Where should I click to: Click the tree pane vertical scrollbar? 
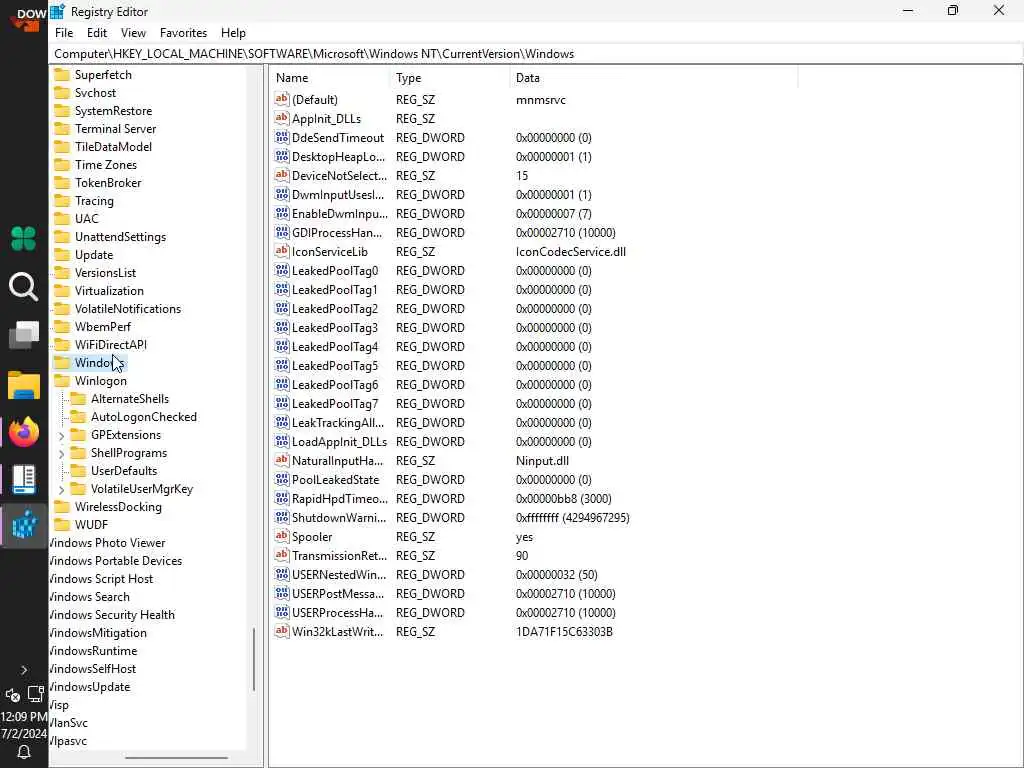pyautogui.click(x=254, y=659)
